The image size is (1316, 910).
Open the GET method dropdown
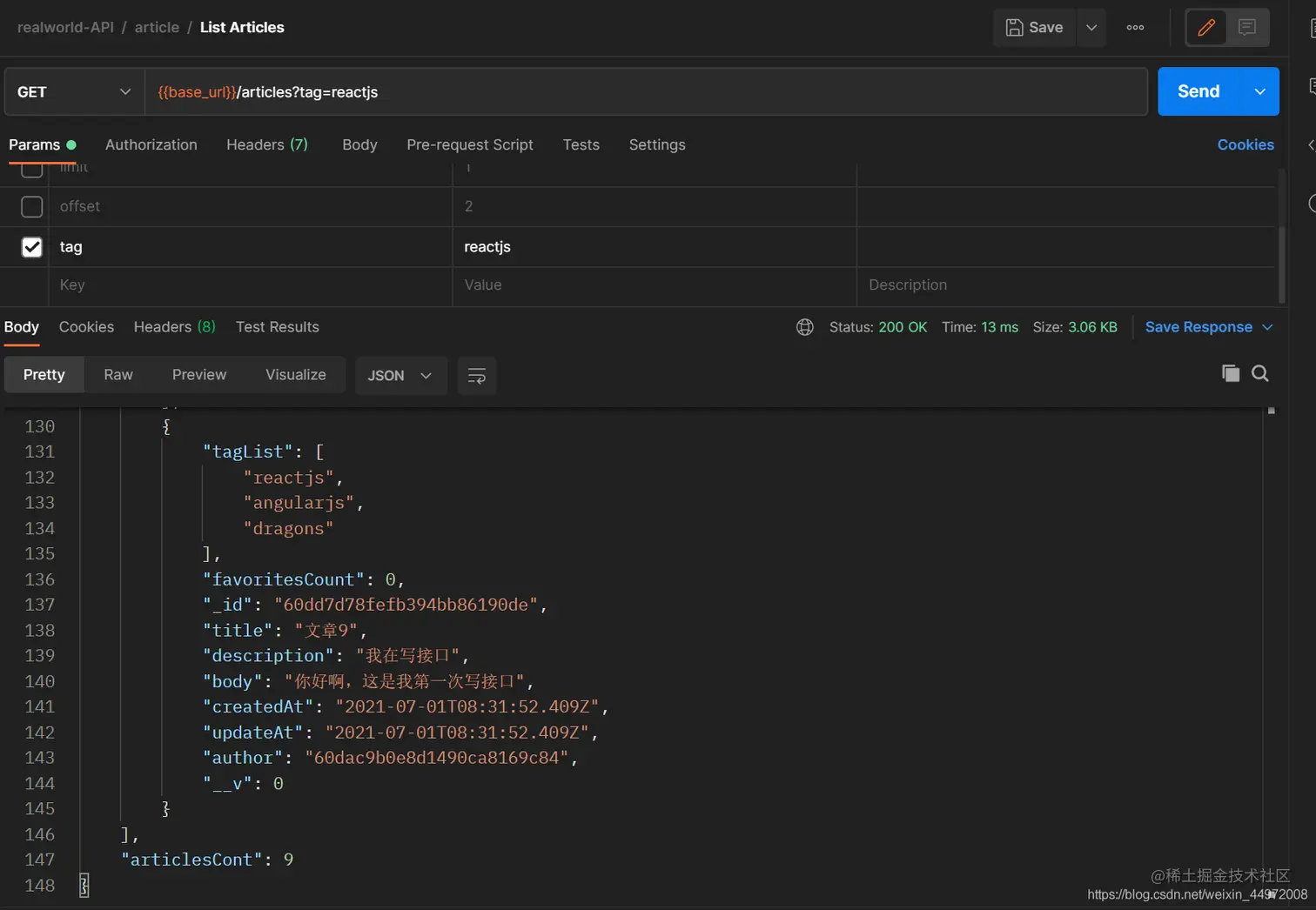click(x=74, y=91)
